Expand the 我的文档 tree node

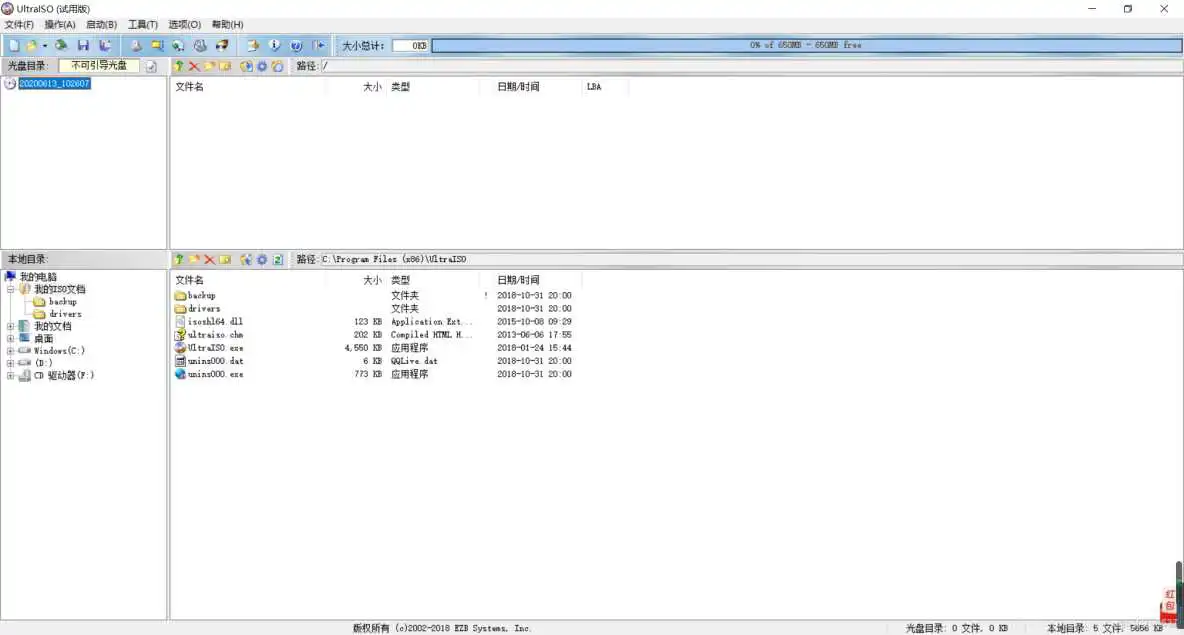[9, 325]
